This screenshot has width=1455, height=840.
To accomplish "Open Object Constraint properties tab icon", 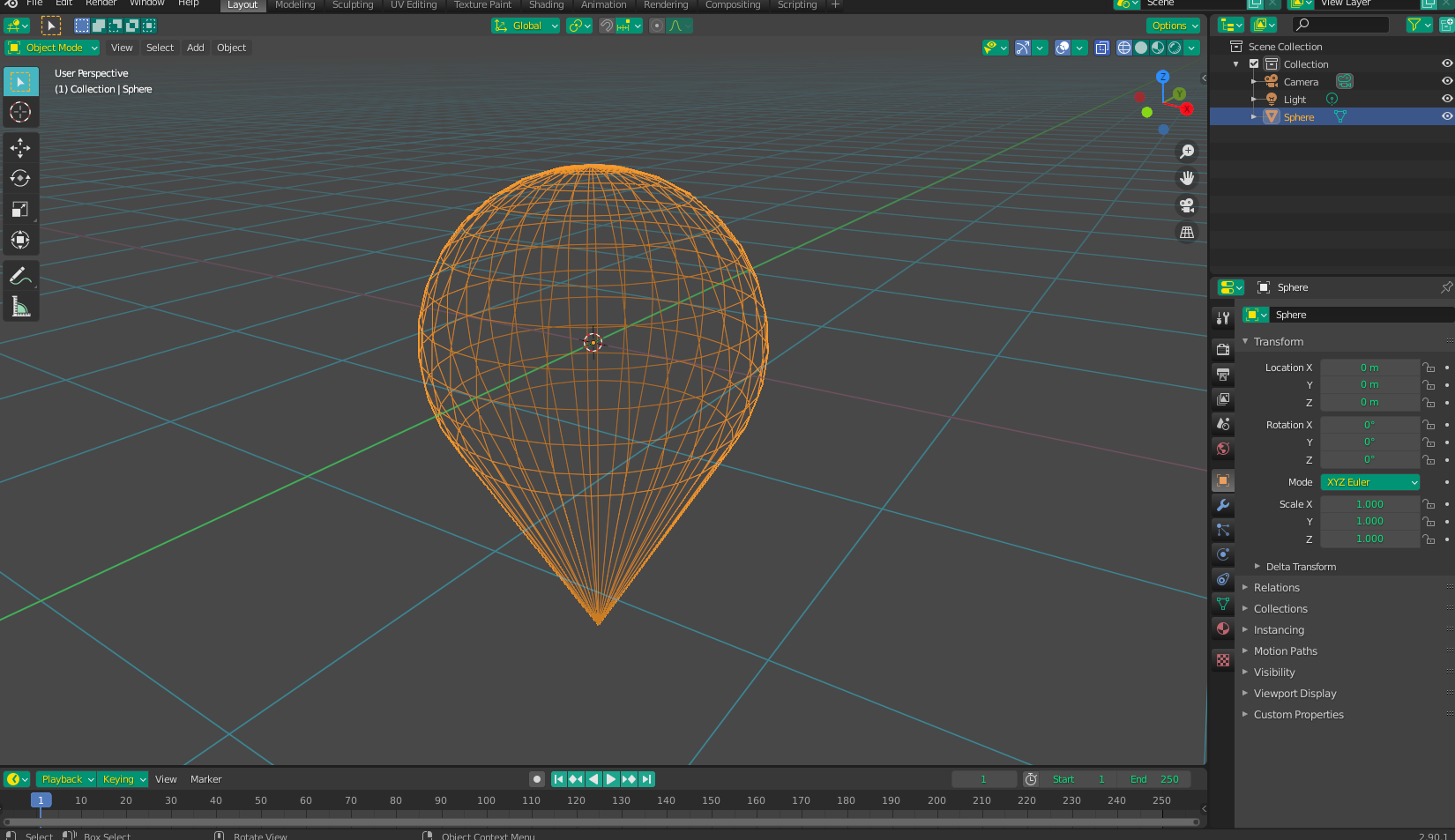I will pyautogui.click(x=1223, y=579).
